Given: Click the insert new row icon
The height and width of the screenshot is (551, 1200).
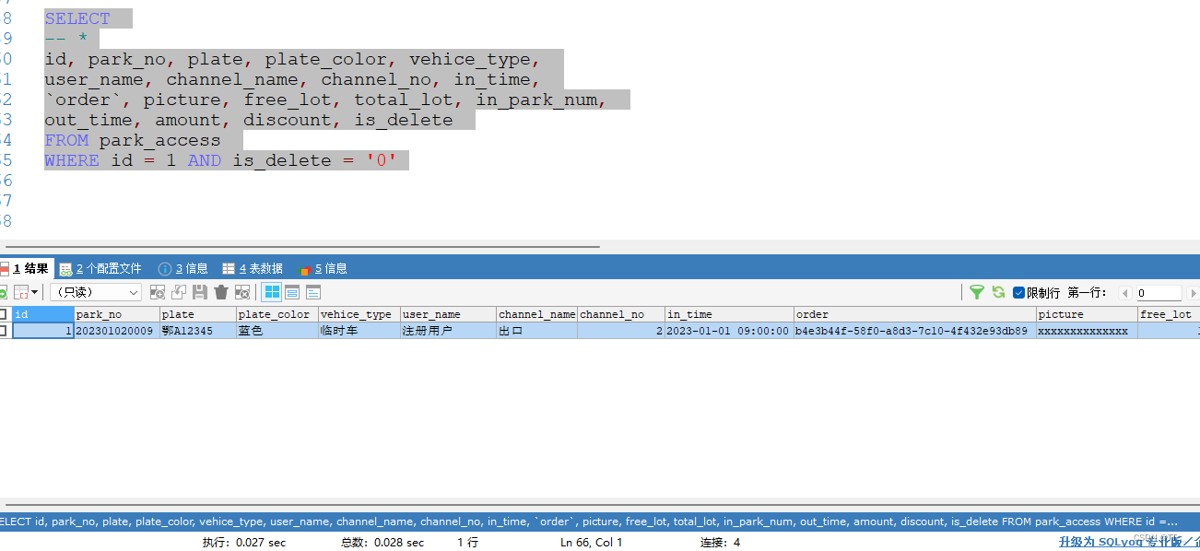Looking at the screenshot, I should (x=157, y=292).
